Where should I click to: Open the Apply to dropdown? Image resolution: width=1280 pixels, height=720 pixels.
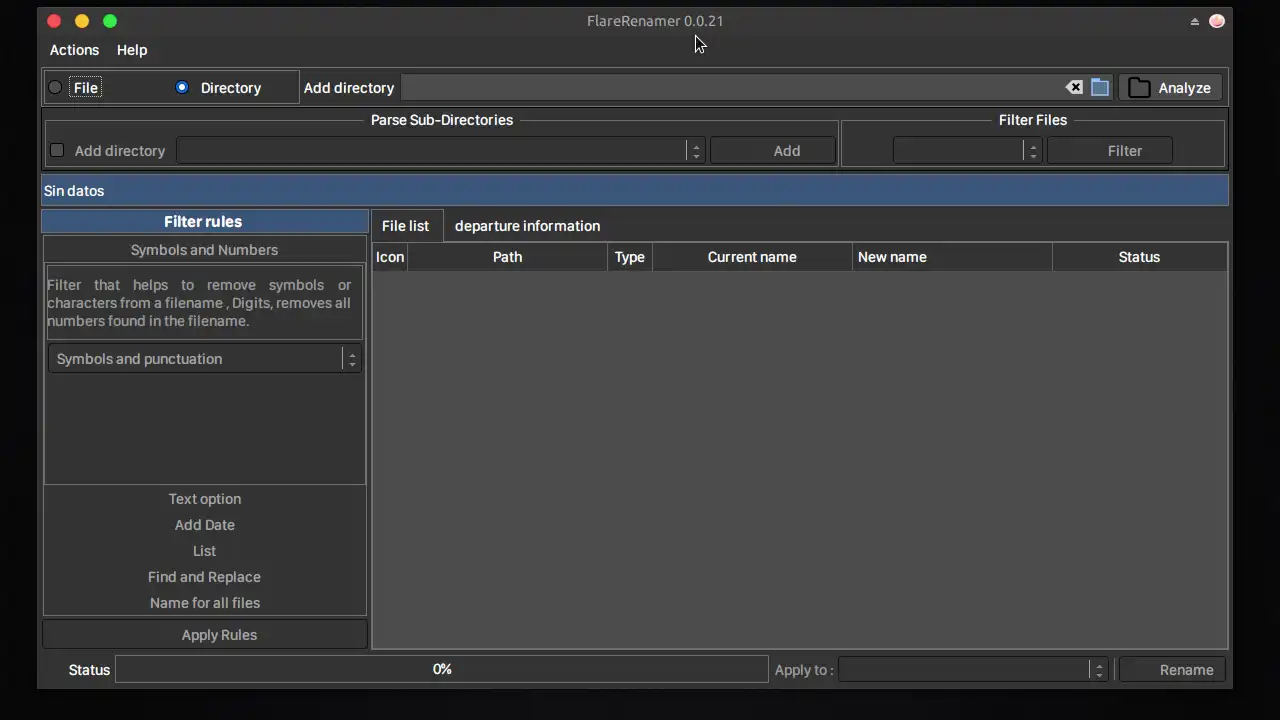pyautogui.click(x=973, y=670)
